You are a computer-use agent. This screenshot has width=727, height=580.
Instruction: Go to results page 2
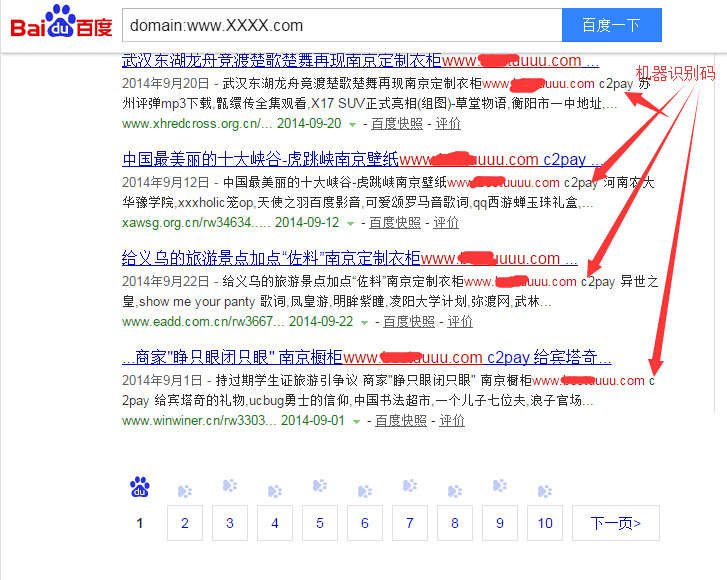pos(184,523)
